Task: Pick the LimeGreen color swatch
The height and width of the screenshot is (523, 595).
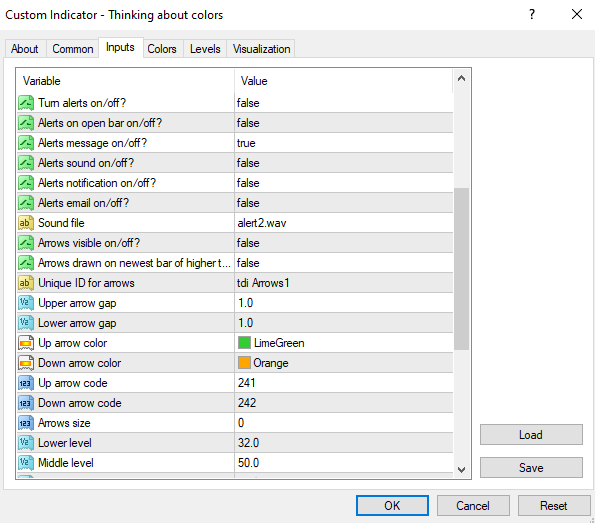Action: (x=244, y=343)
